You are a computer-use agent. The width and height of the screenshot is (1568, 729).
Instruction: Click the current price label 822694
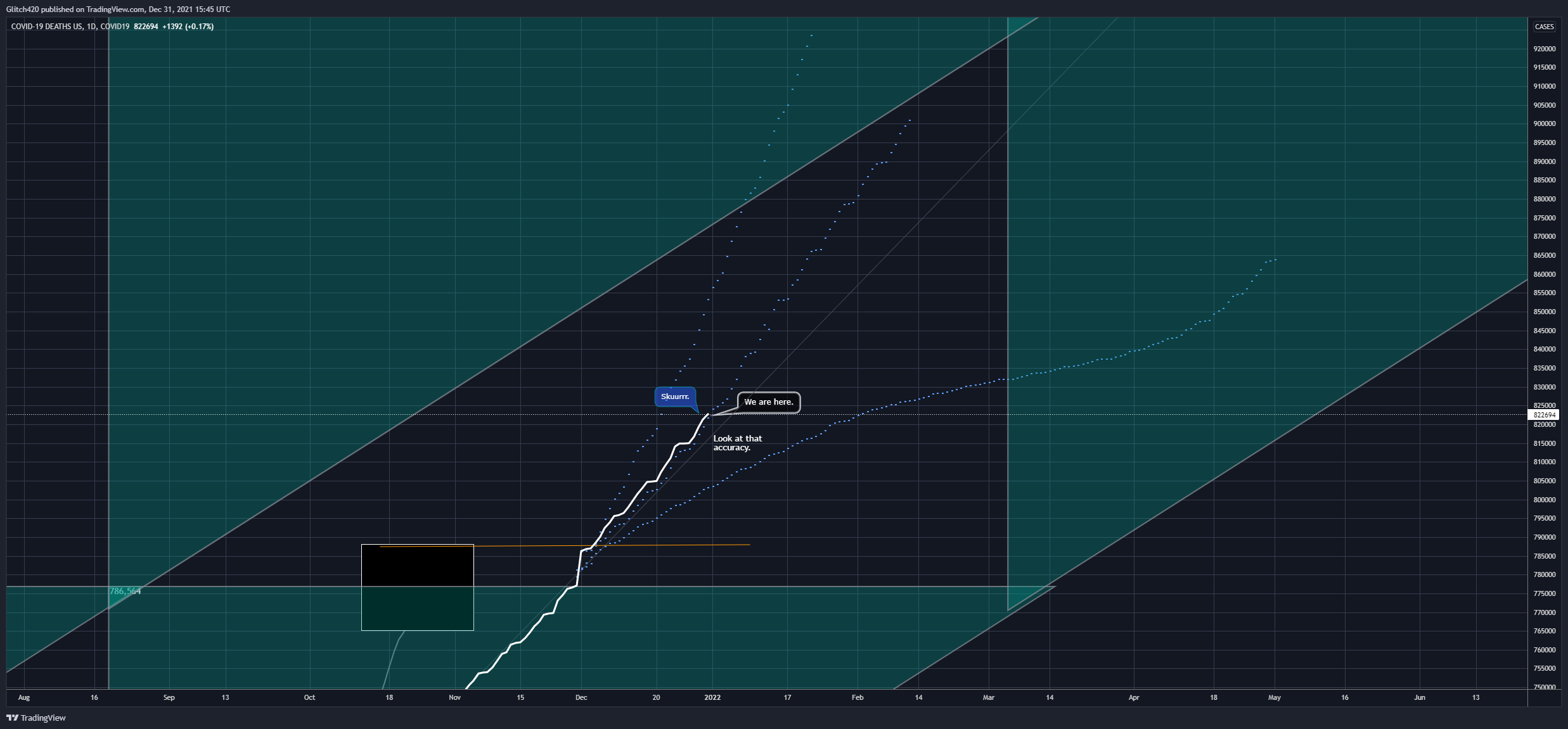1544,415
